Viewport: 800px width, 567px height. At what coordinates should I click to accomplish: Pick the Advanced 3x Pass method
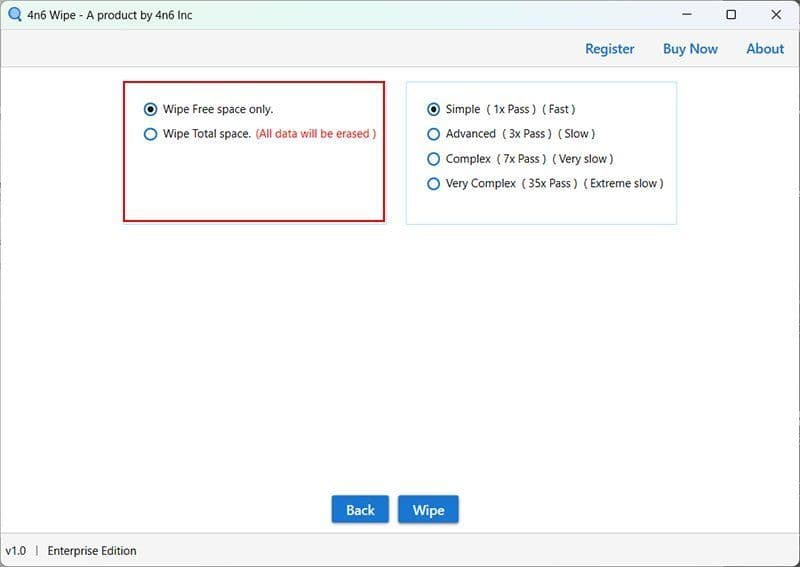coord(434,134)
